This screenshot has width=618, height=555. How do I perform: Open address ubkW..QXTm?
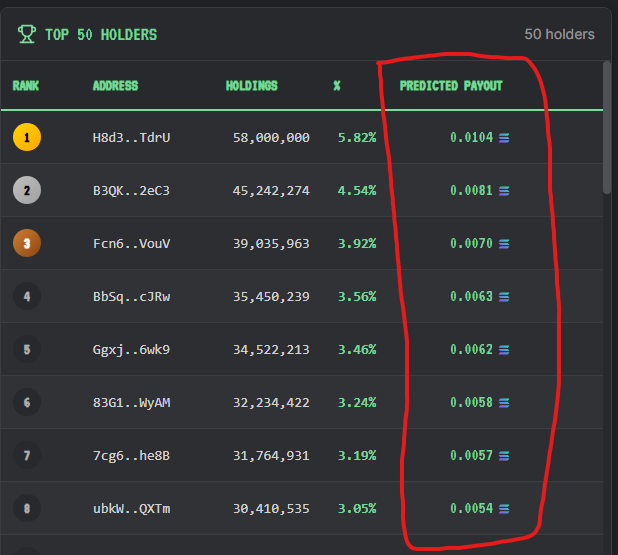click(x=131, y=508)
